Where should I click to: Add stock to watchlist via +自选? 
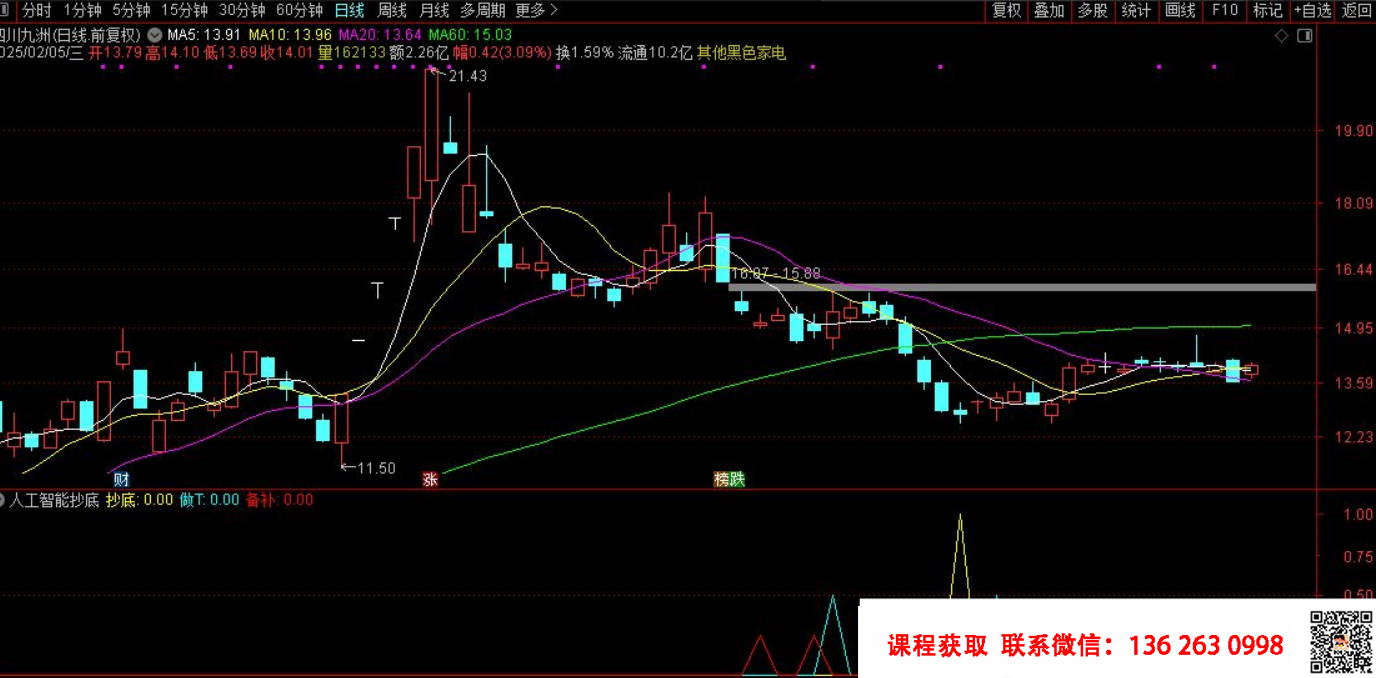click(1313, 10)
